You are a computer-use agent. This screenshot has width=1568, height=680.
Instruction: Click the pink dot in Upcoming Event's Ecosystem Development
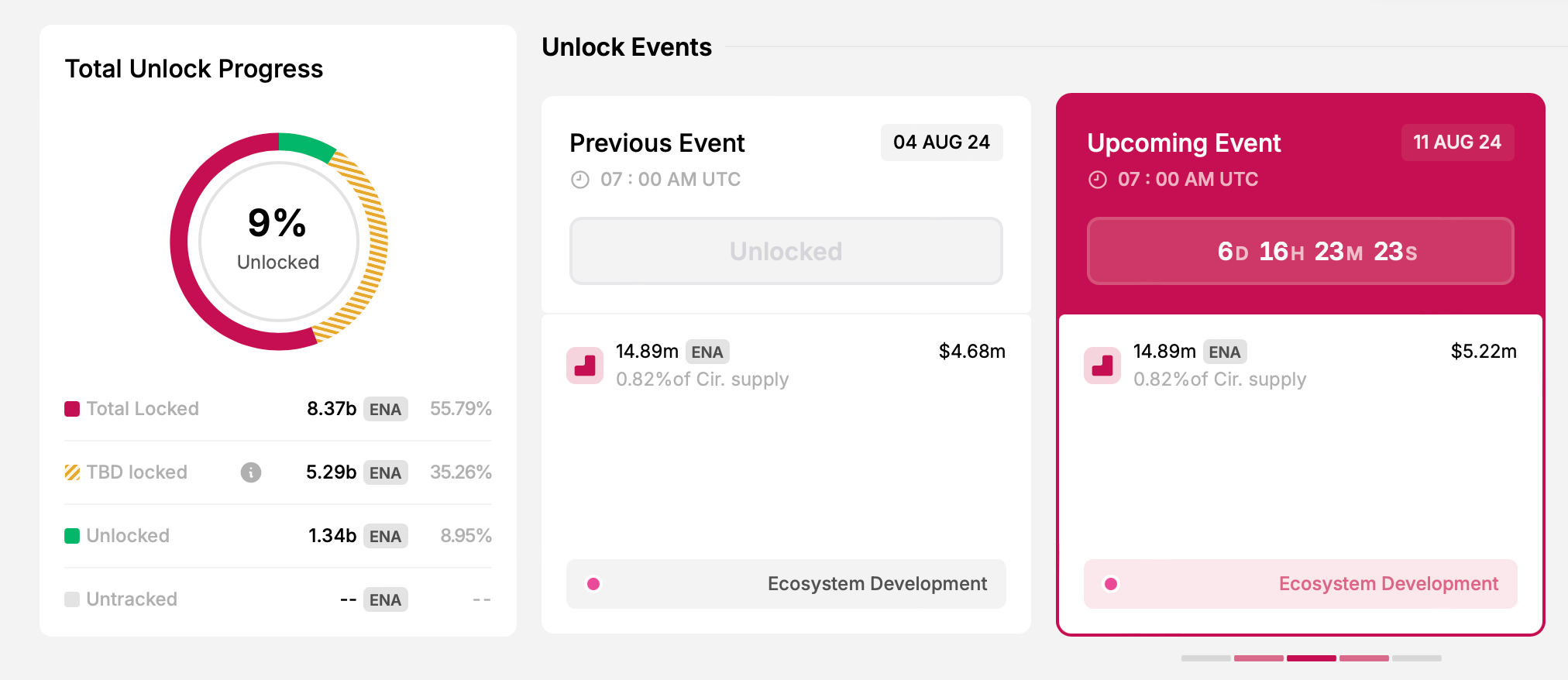(x=1111, y=584)
